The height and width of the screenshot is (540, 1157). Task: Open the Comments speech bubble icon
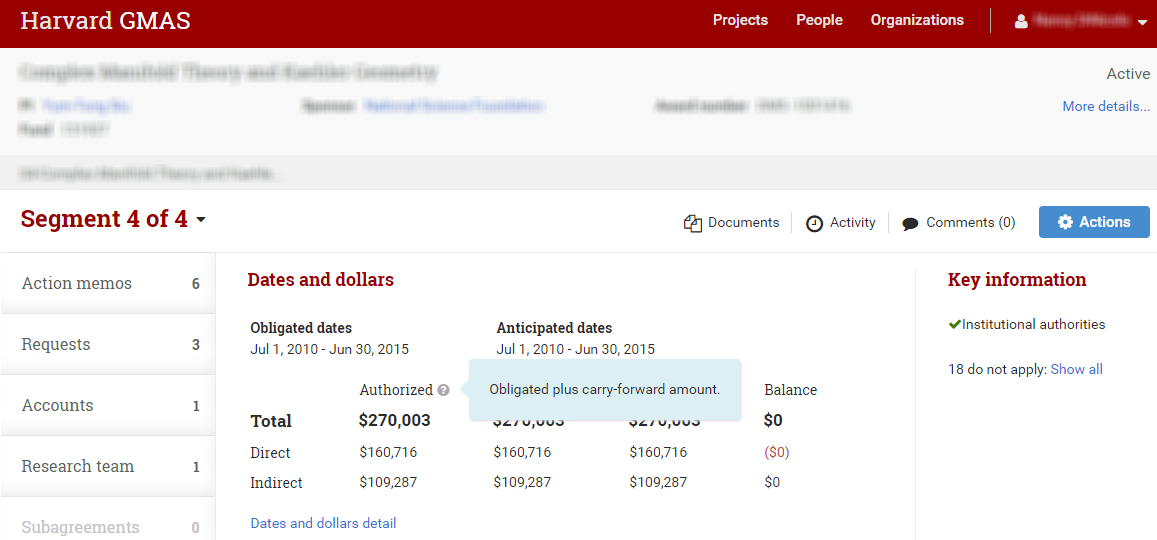point(911,224)
